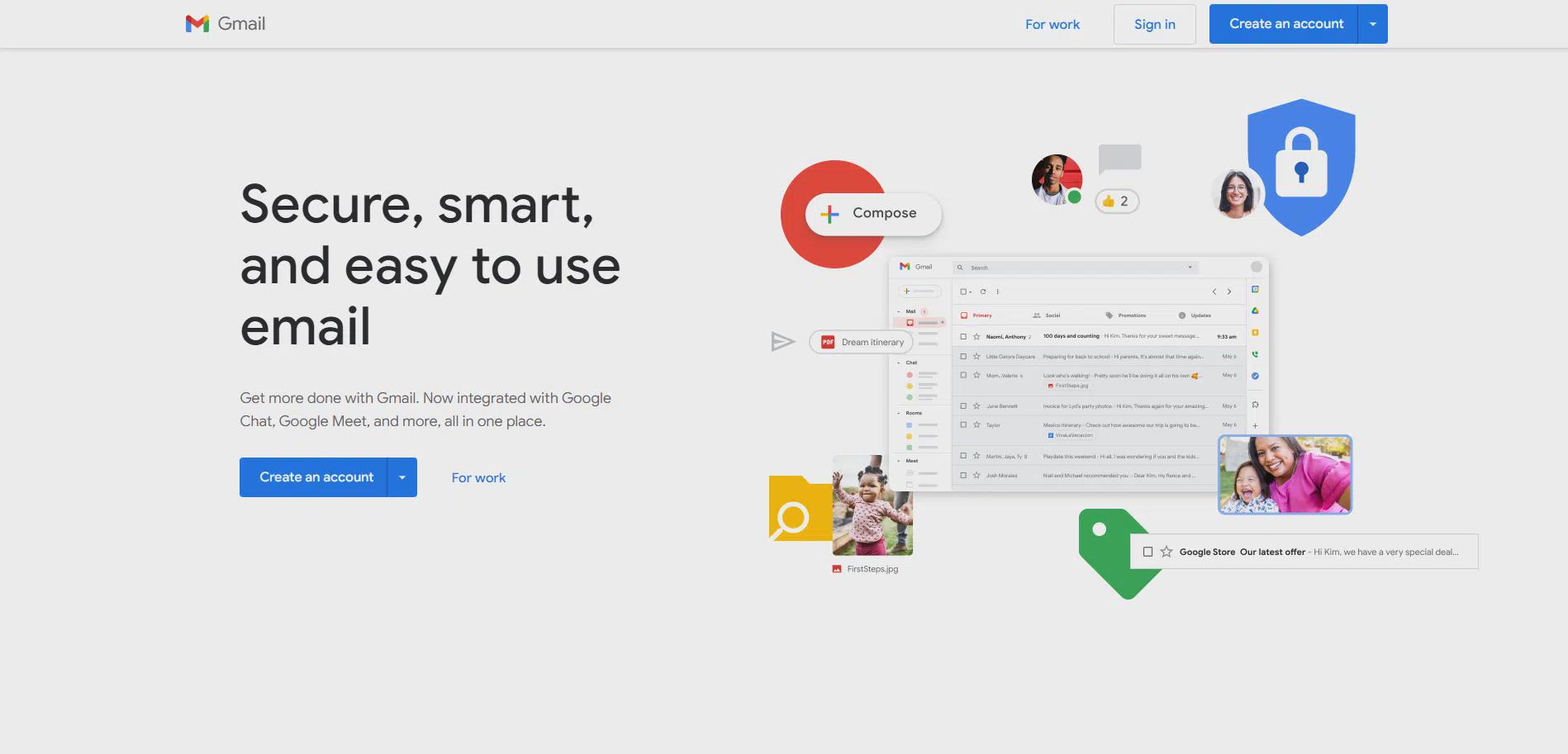Click the blue security shield lock icon
The height and width of the screenshot is (754, 1568).
coord(1301,166)
